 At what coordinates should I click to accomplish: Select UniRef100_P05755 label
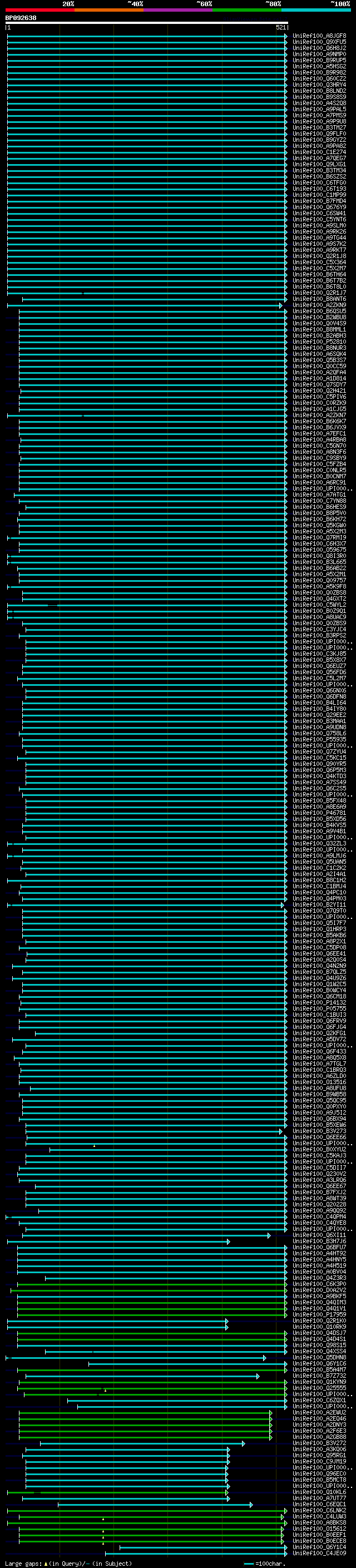pos(319,1008)
